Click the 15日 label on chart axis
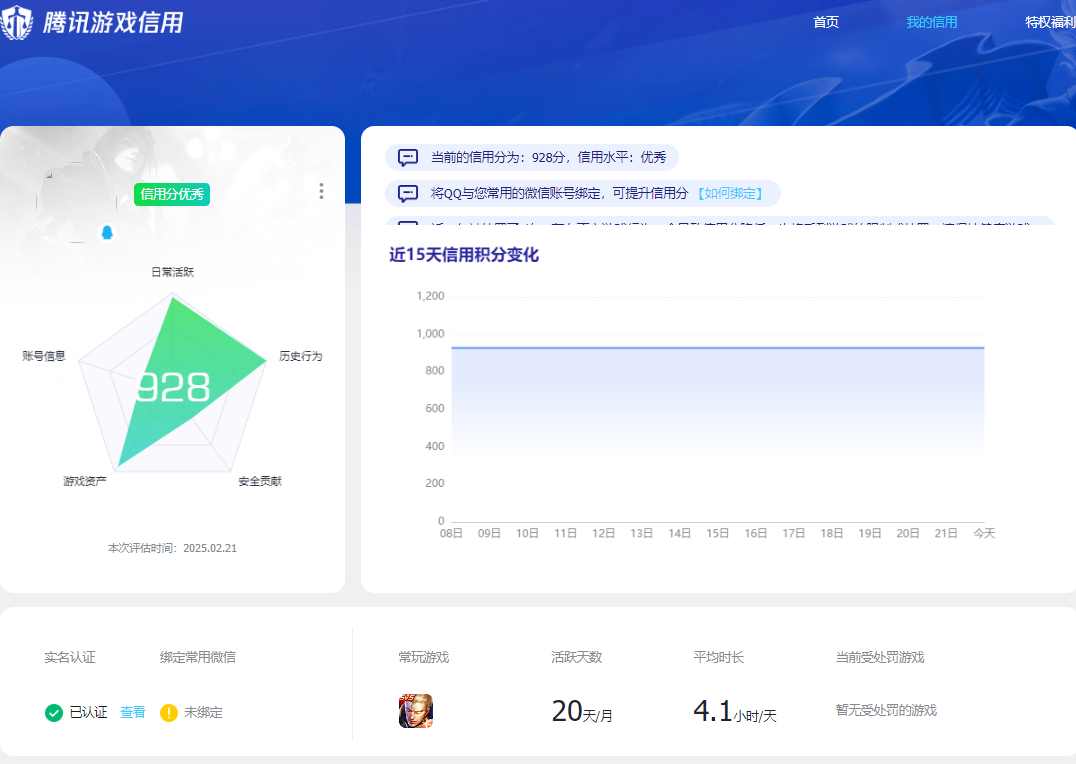The height and width of the screenshot is (764, 1076). point(717,533)
